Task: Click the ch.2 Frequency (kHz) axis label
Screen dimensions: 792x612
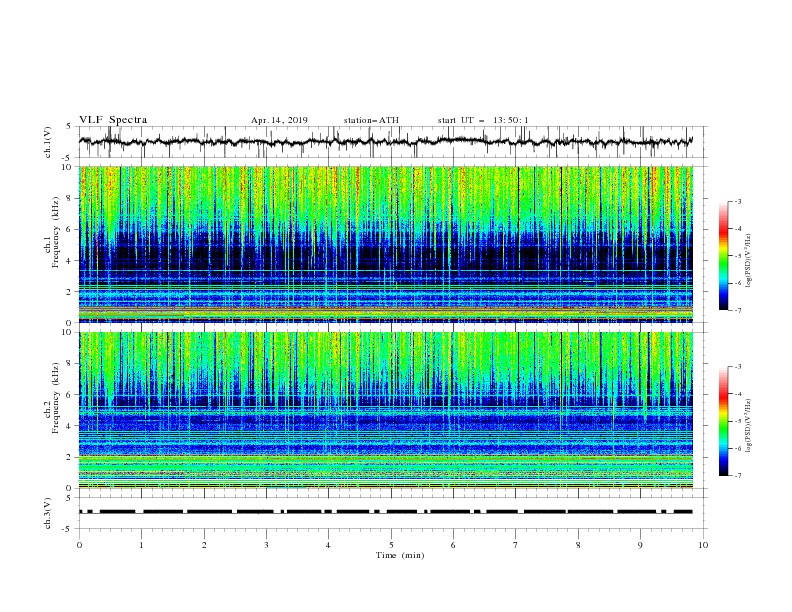Action: click(x=52, y=398)
